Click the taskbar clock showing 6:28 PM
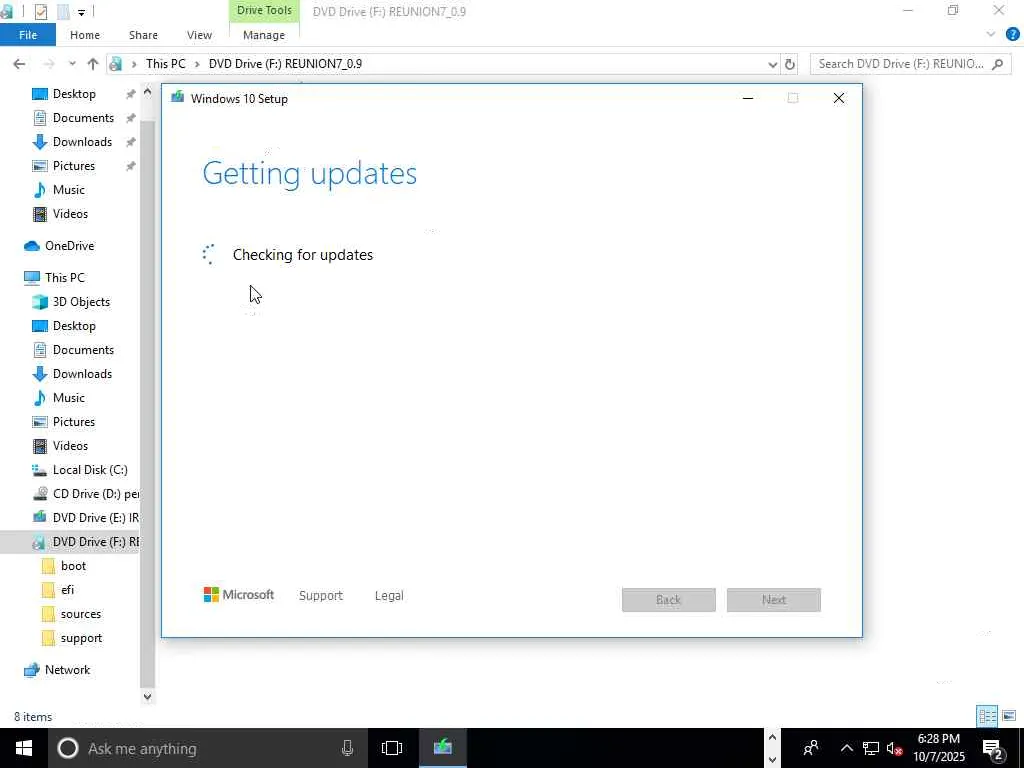The height and width of the screenshot is (768, 1024). point(938,748)
